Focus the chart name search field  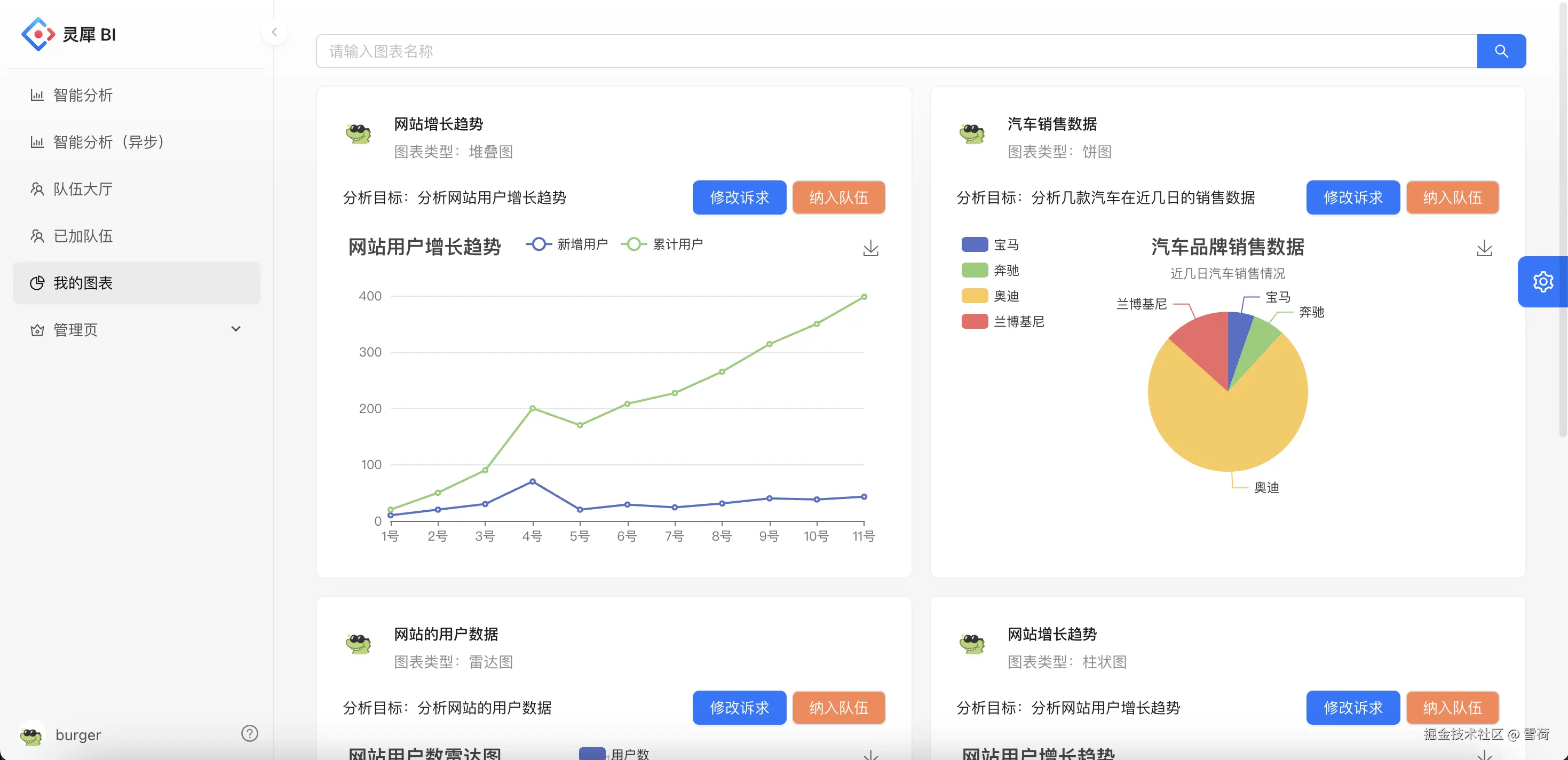point(896,51)
